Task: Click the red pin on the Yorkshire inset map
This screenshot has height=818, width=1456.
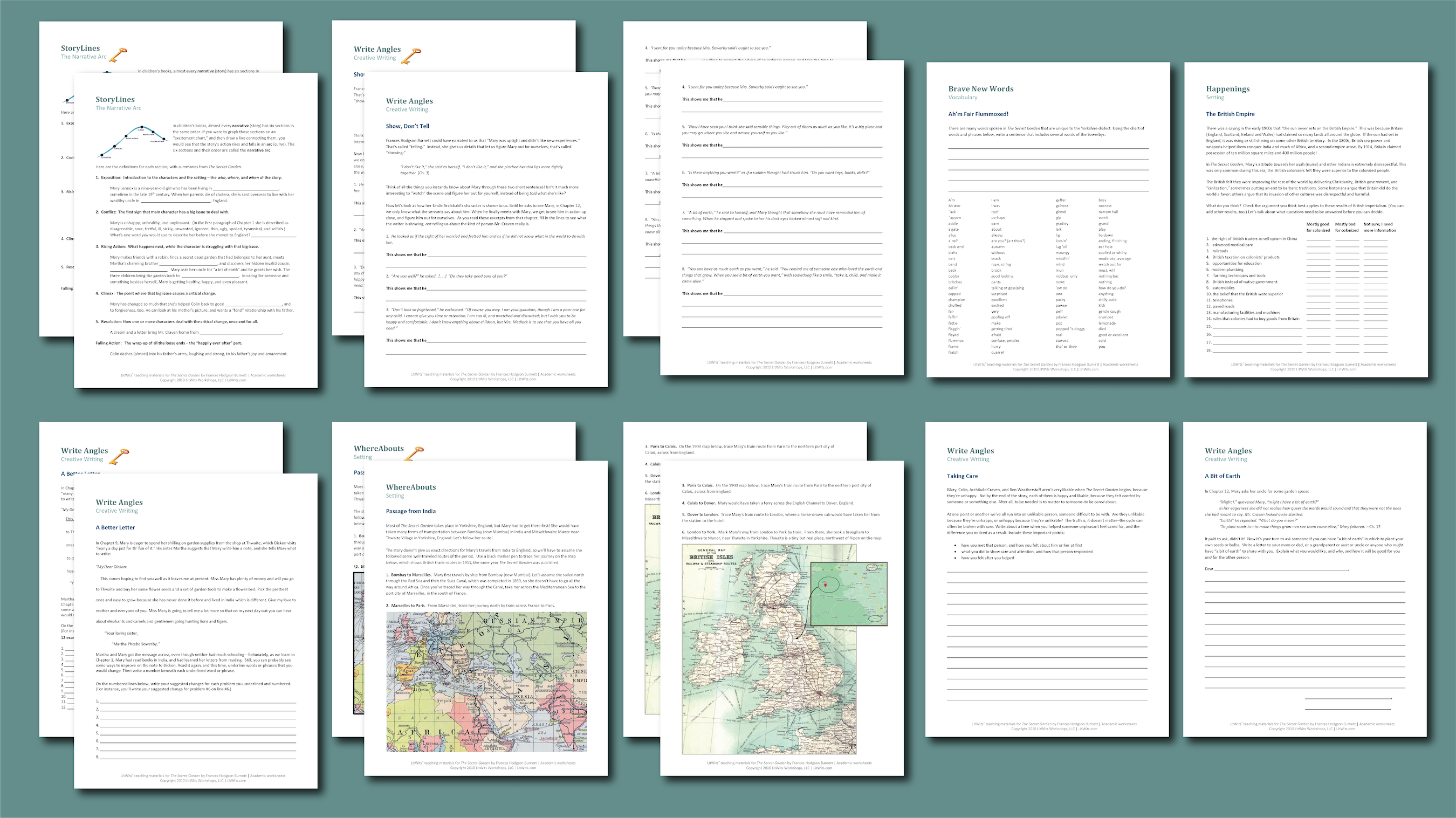Action: (x=826, y=586)
